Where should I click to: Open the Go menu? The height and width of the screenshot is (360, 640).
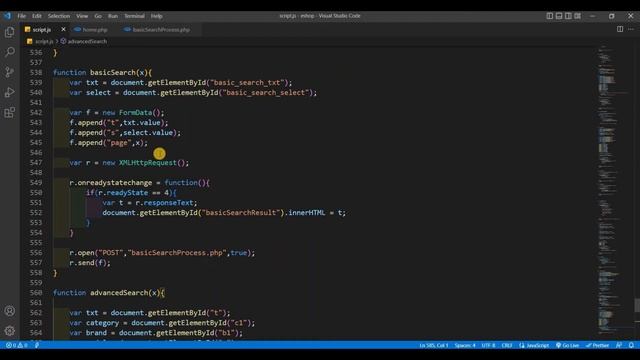[x=98, y=16]
